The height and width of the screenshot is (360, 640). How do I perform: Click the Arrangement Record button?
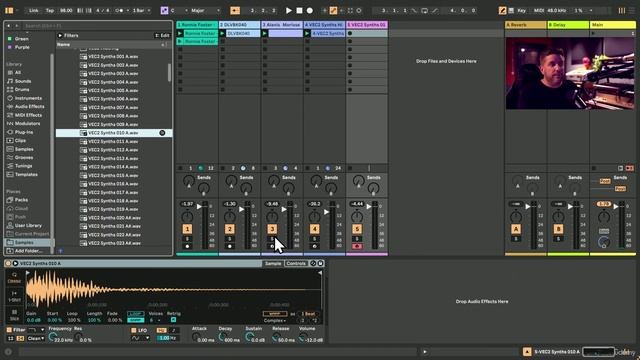point(310,10)
